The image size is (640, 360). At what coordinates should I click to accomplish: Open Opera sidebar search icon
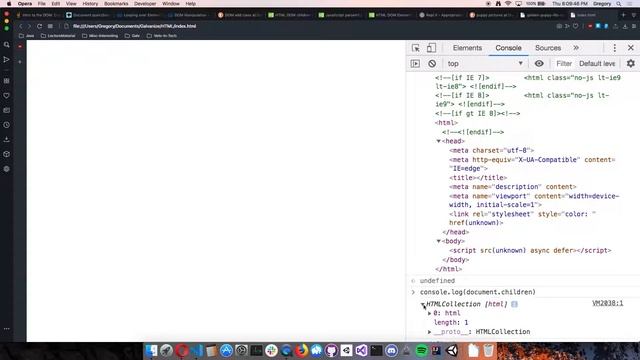7,45
